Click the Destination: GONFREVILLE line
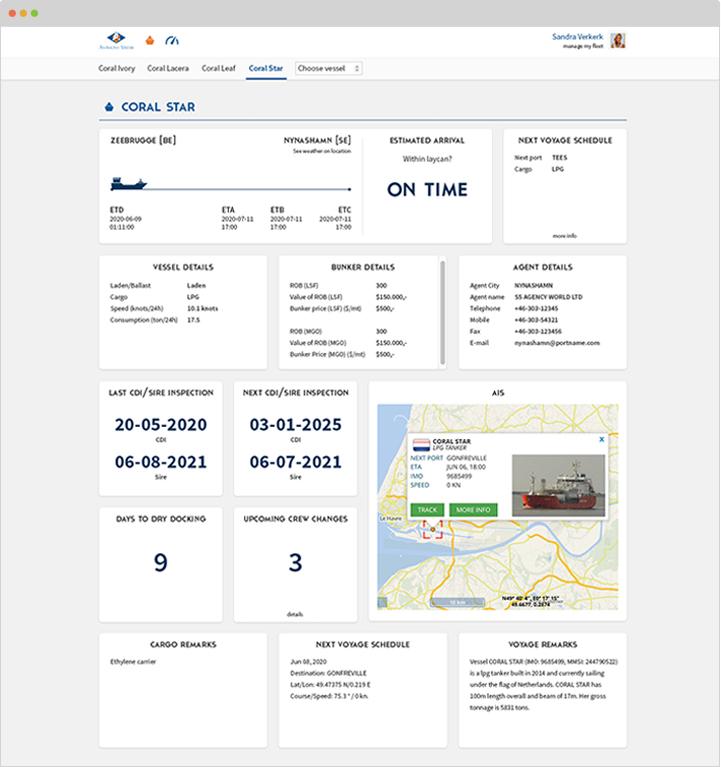 pos(328,673)
